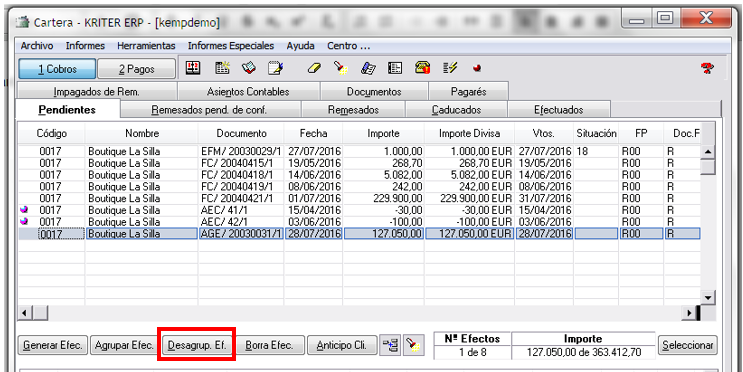Select the document cell FC/ 20040418/1
743x372 pixels.
[x=241, y=175]
